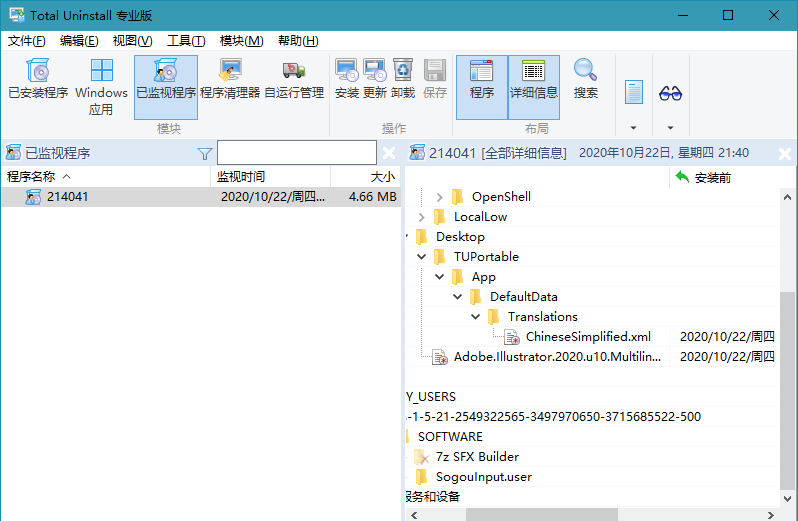Expand the OpenShell folder
798x521 pixels.
[x=439, y=197]
